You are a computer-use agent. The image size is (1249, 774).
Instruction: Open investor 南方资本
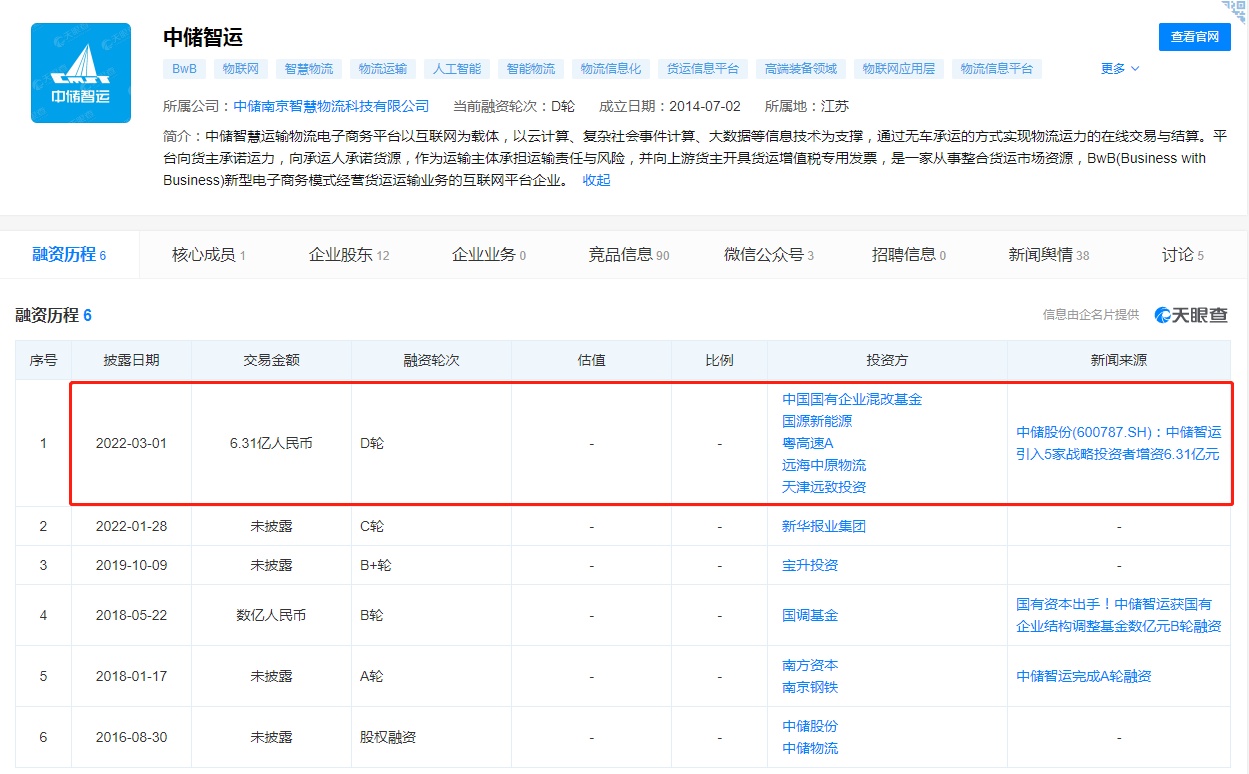(810, 665)
